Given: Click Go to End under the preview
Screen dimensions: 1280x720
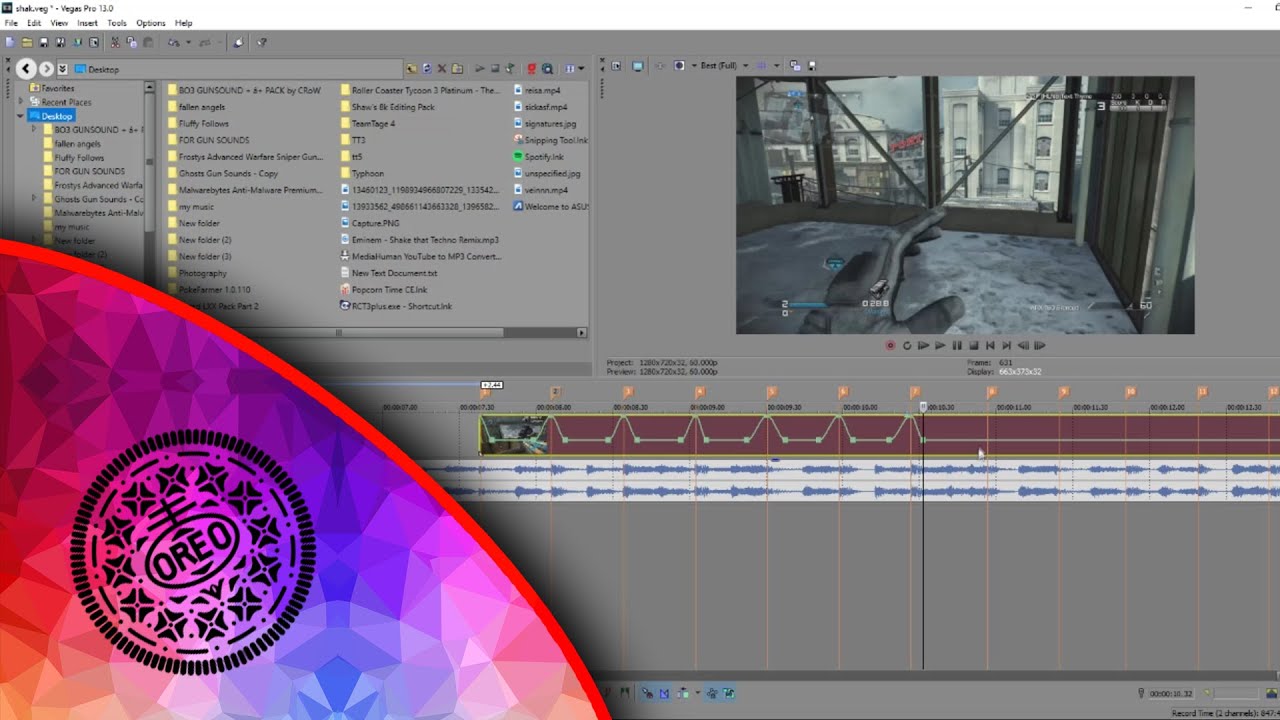Looking at the screenshot, I should click(x=1007, y=345).
